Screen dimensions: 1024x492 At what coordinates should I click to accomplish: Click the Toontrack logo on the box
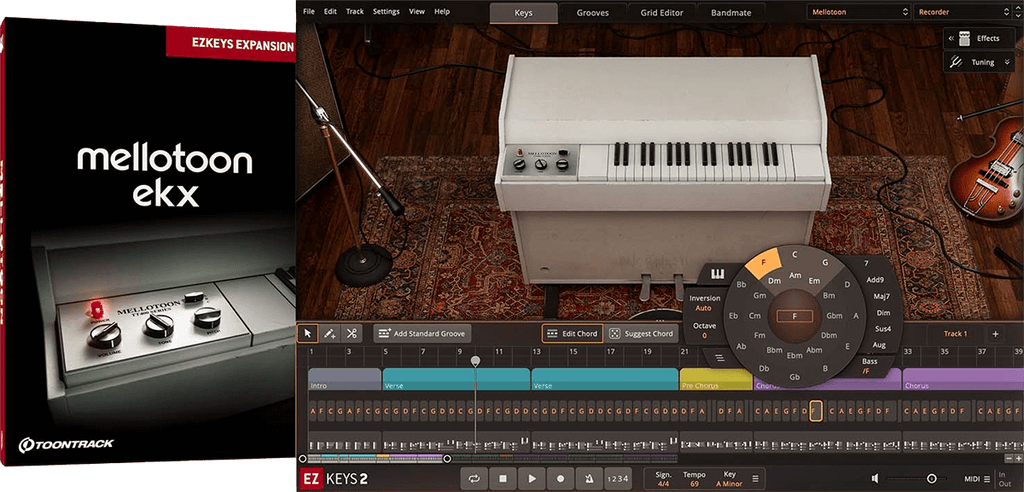pyautogui.click(x=65, y=444)
